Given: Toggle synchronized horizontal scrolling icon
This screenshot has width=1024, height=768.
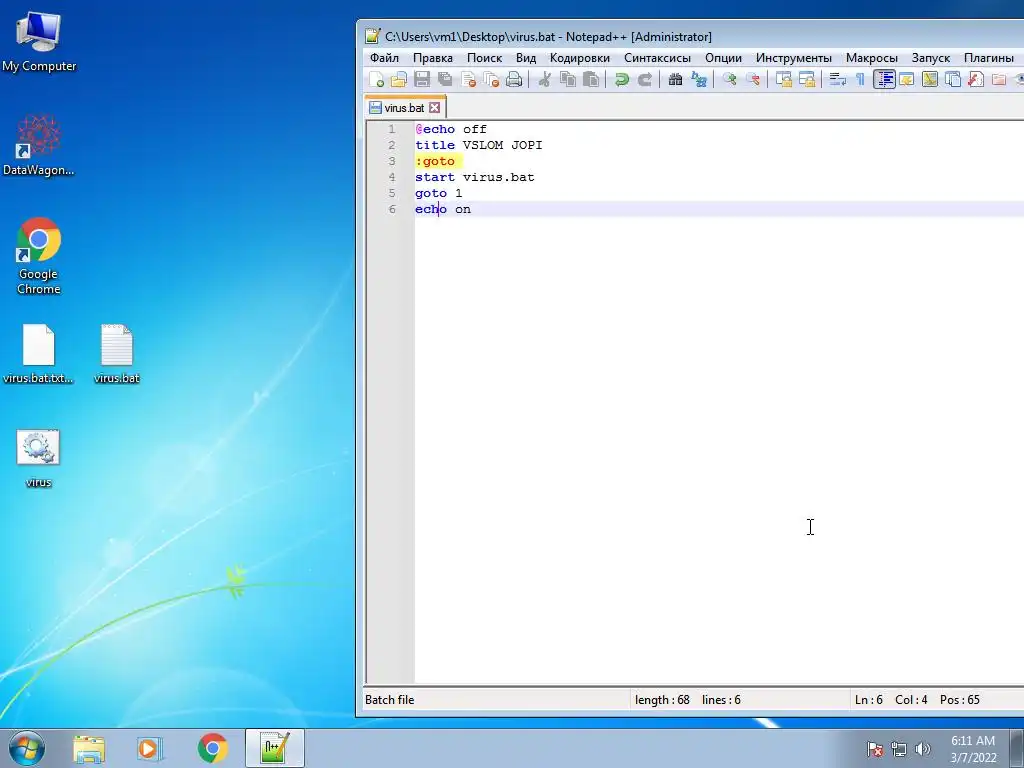Looking at the screenshot, I should coord(807,80).
